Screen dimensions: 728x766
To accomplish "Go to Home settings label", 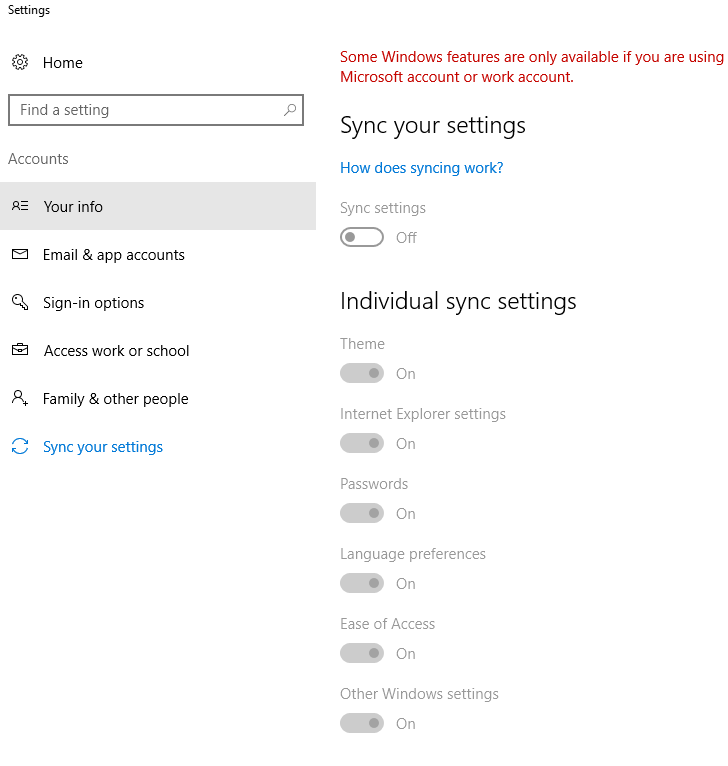I will point(63,63).
